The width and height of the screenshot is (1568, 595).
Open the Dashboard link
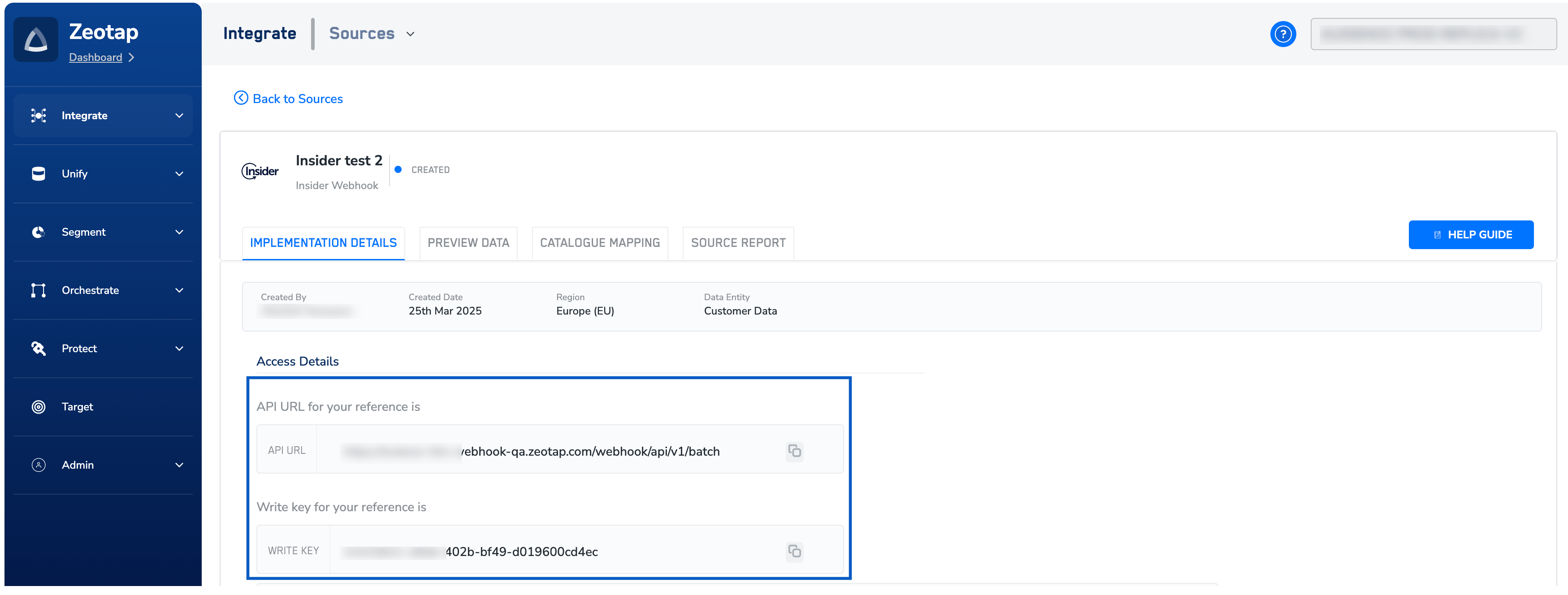point(95,57)
